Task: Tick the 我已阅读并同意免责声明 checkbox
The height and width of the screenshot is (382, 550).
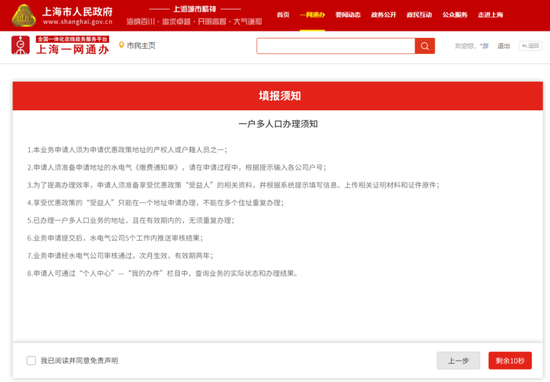Action: 31,360
